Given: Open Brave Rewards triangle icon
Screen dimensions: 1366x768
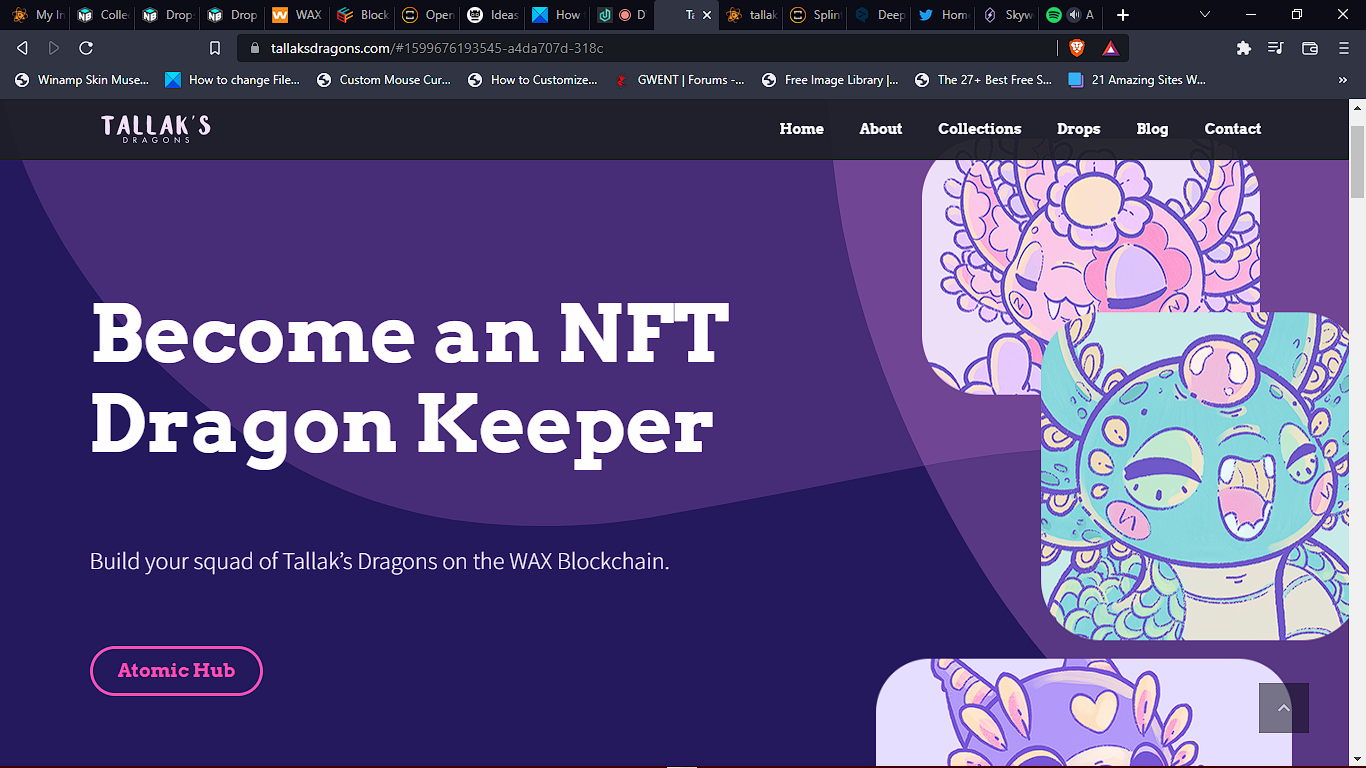Looking at the screenshot, I should (x=1110, y=48).
